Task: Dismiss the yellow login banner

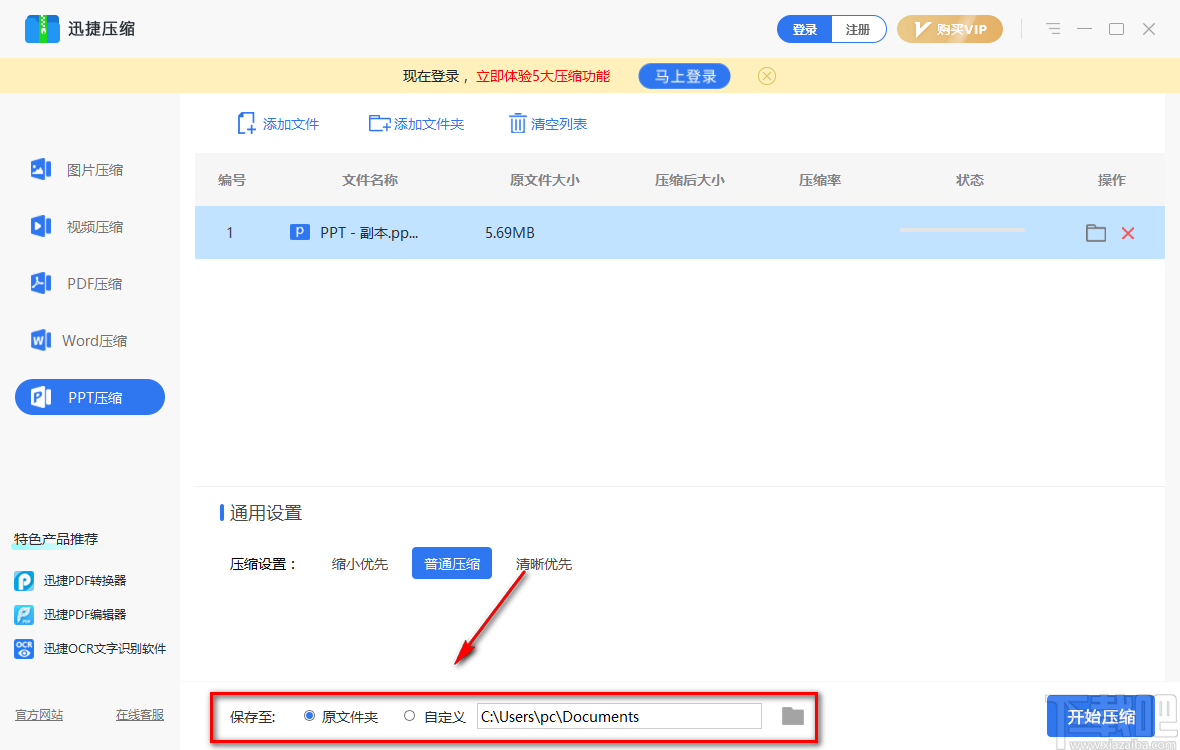Action: tap(766, 76)
